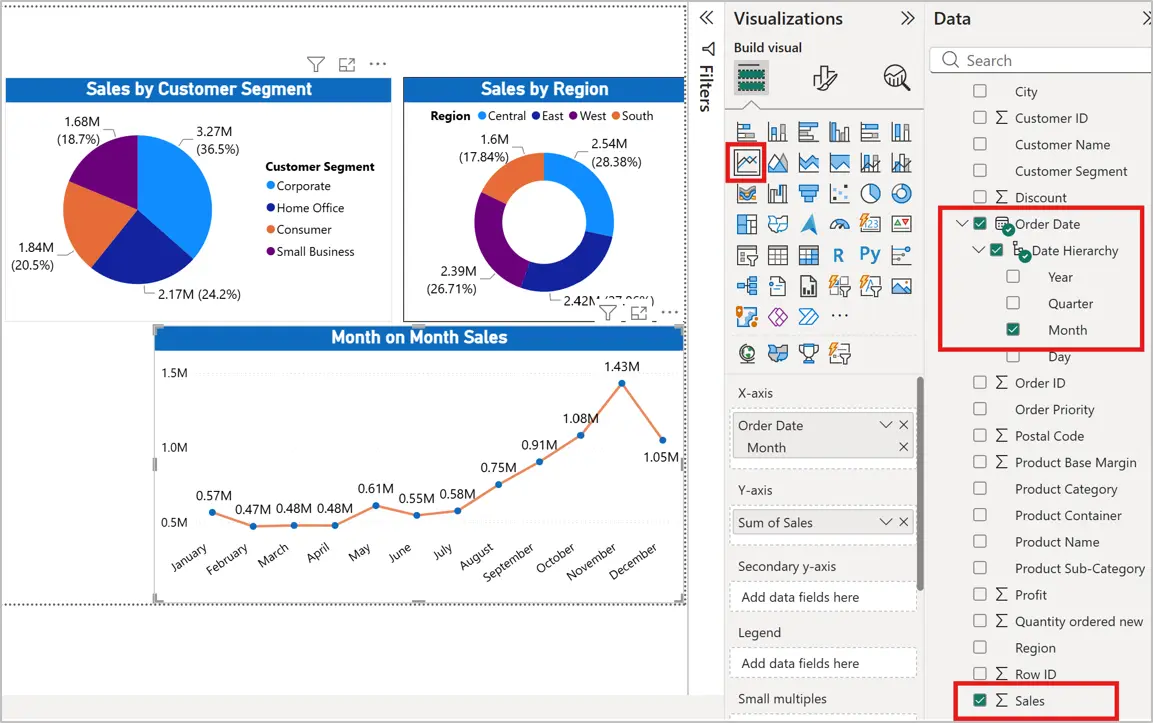Choose the pie chart visual icon
Screen dimensions: 1153x723
[871, 193]
